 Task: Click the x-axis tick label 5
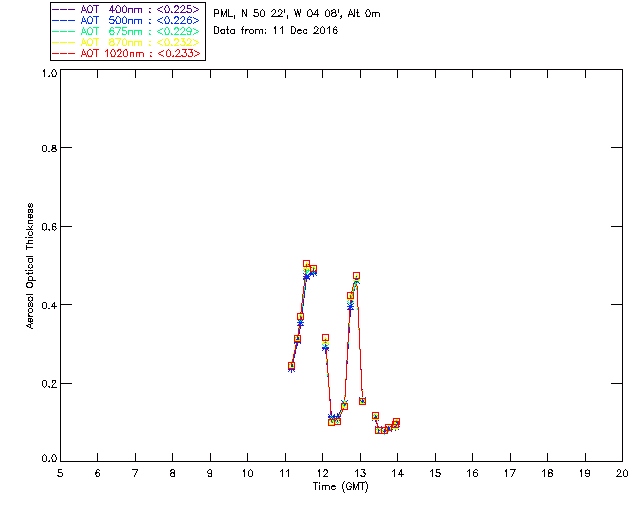coord(60,473)
